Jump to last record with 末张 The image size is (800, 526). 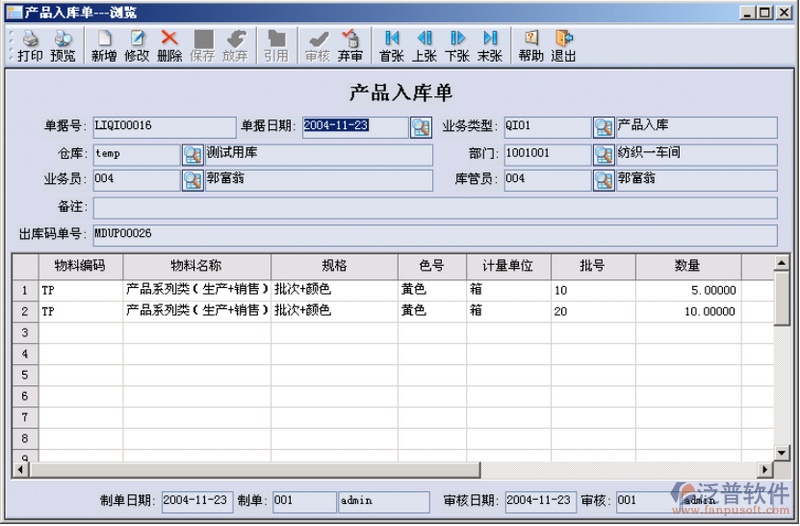(x=490, y=46)
